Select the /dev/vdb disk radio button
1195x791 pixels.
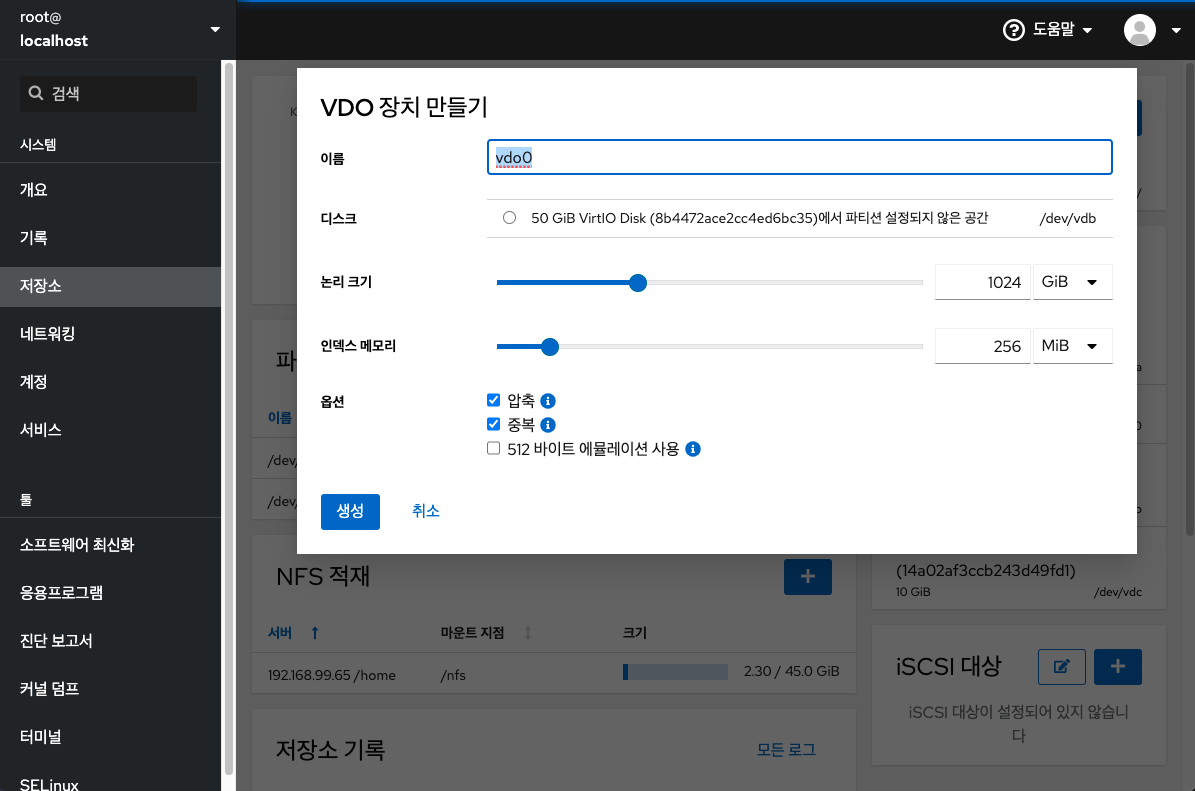(509, 217)
